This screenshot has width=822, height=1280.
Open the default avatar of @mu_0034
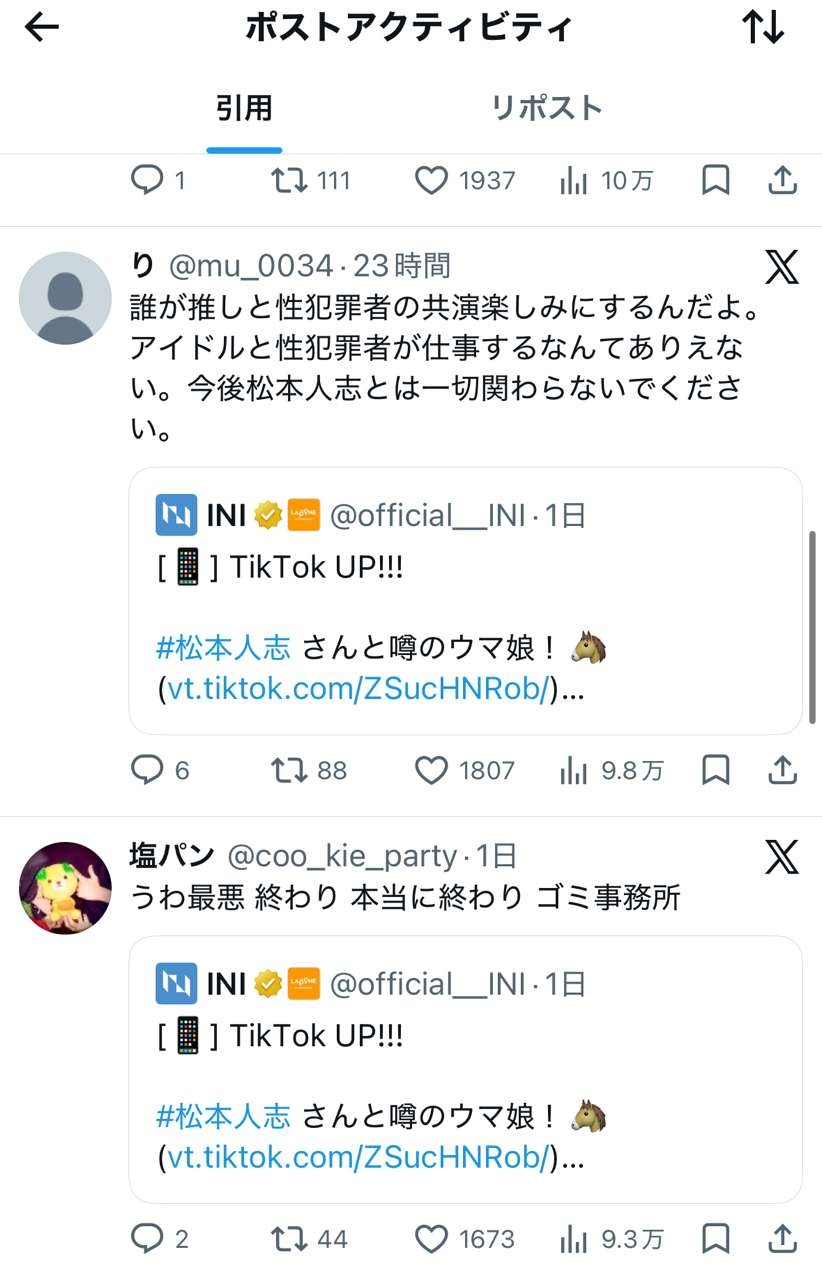(x=66, y=298)
